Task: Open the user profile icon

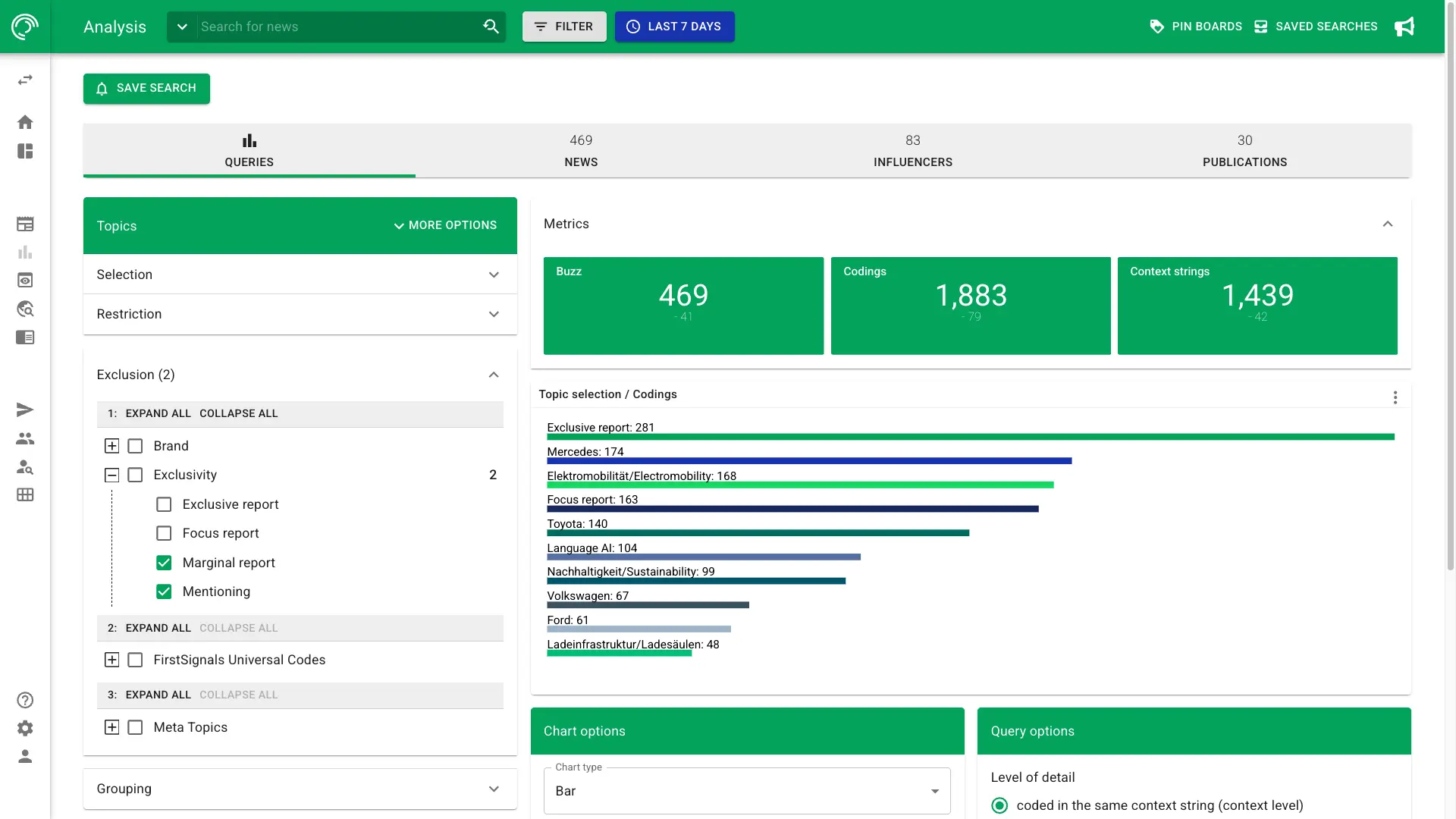Action: pyautogui.click(x=25, y=756)
